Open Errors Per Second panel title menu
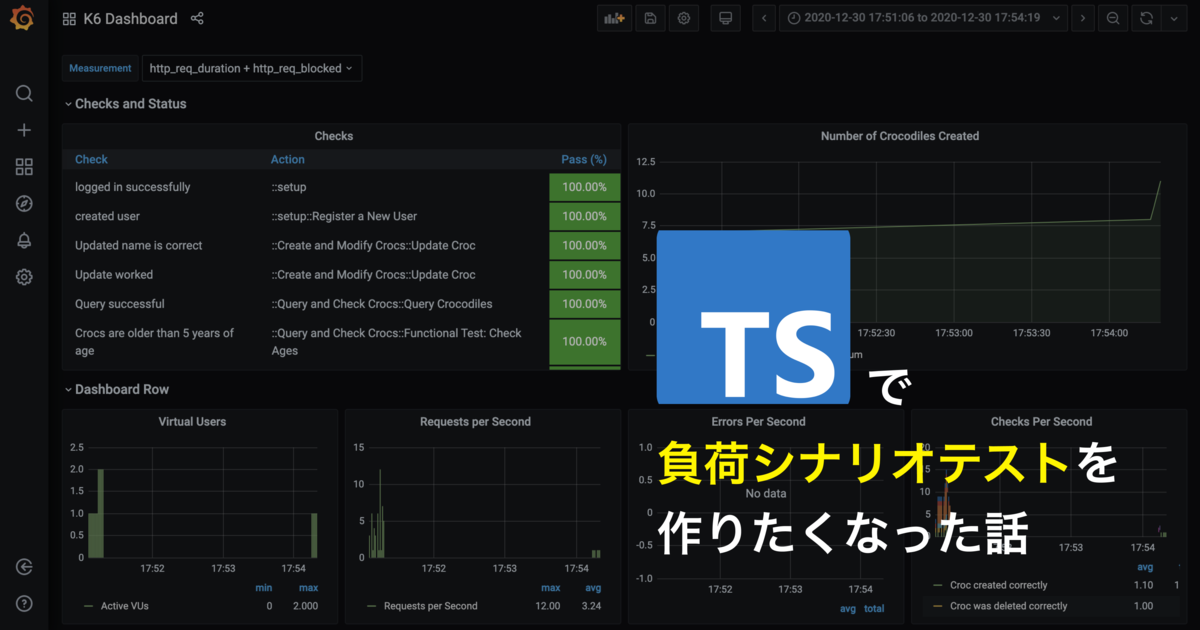Image resolution: width=1200 pixels, height=630 pixels. [758, 422]
